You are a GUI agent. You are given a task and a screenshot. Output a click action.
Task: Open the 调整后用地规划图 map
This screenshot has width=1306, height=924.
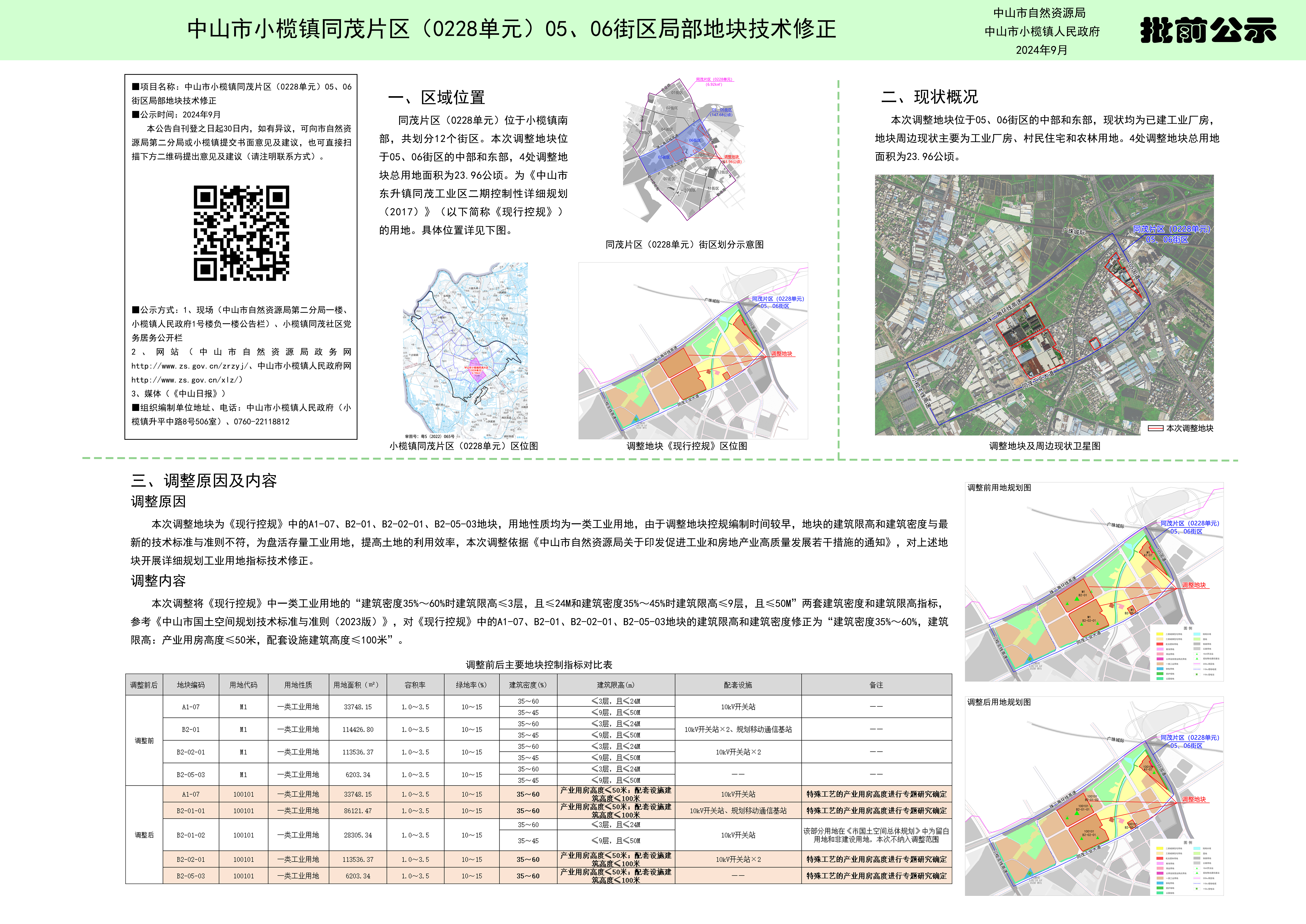point(1094,796)
